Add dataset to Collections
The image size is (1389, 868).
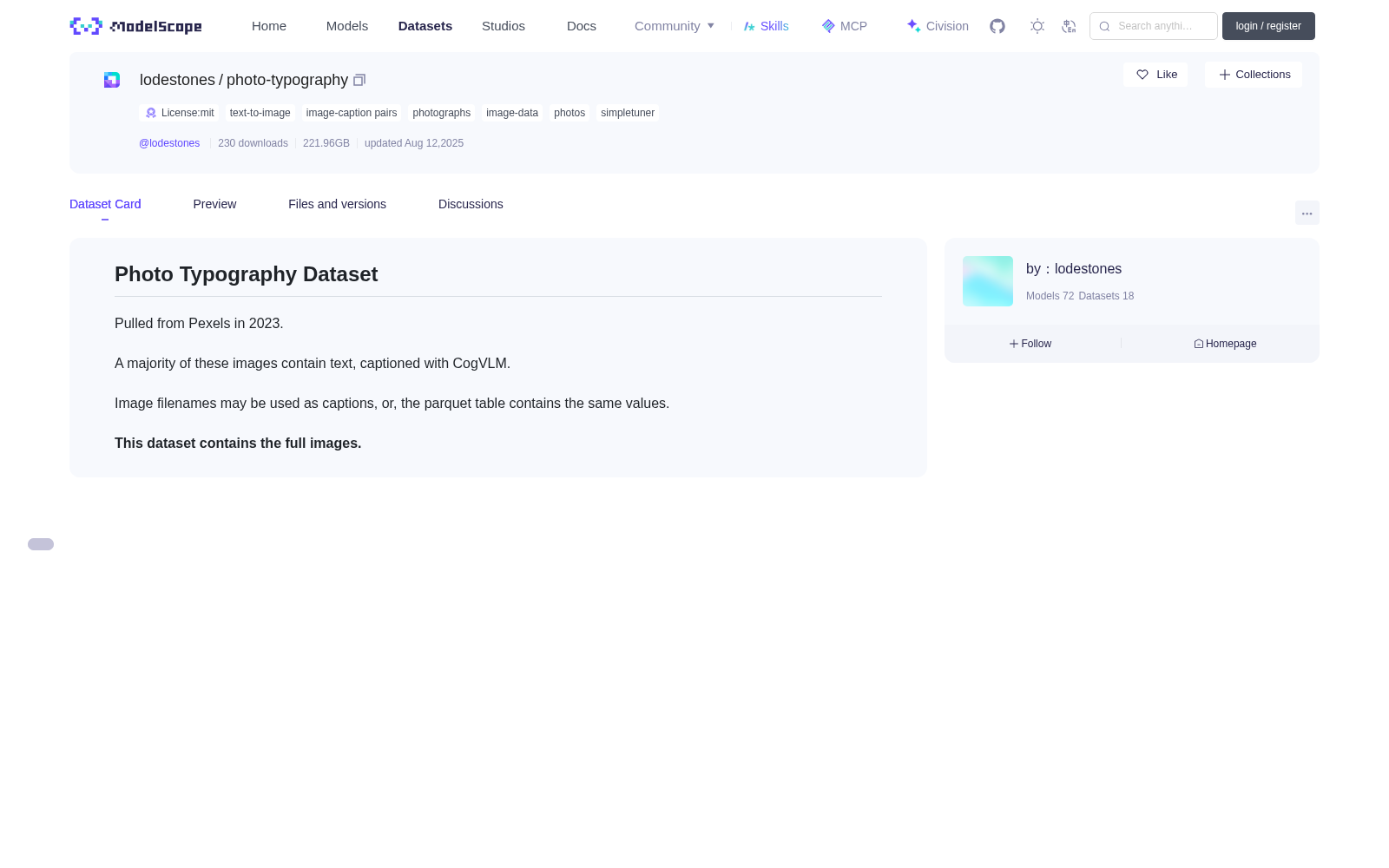(1254, 75)
